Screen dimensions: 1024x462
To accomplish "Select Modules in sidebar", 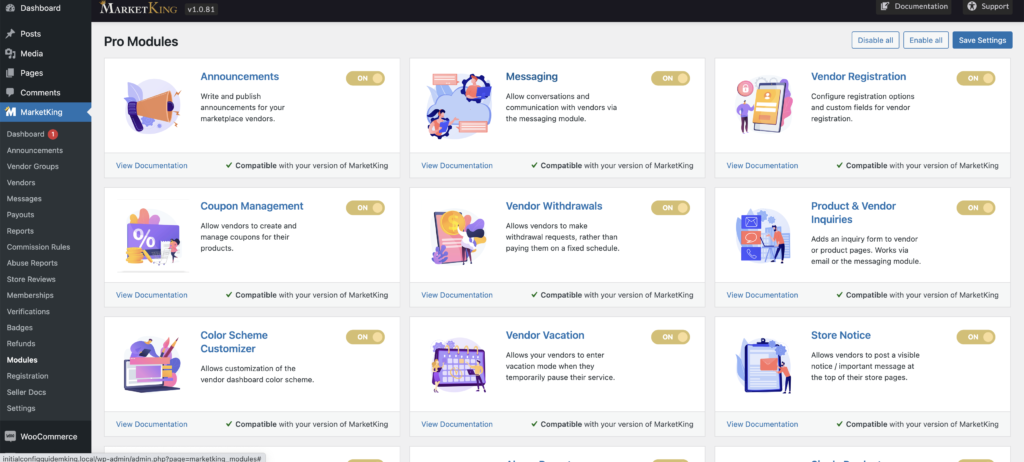I will pos(22,360).
